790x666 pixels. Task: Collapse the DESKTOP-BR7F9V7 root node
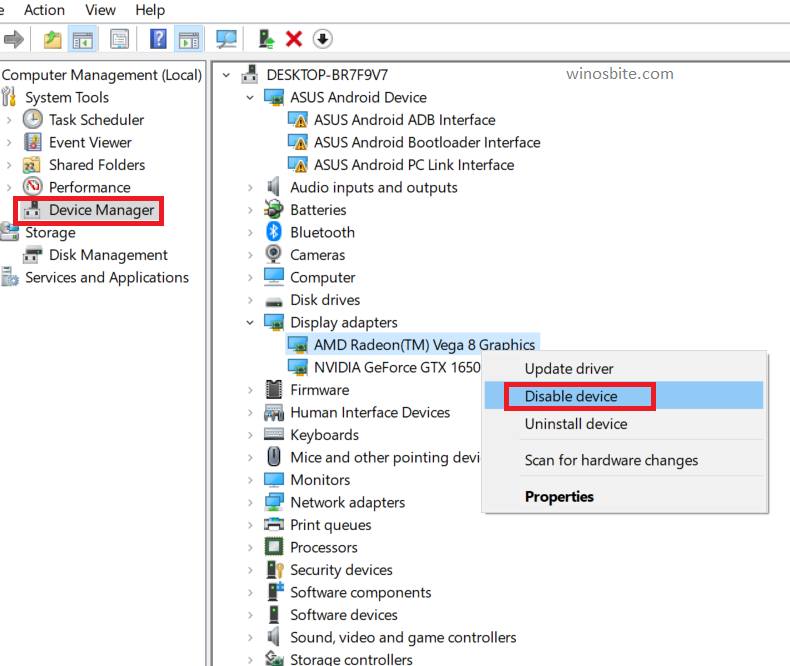[x=227, y=75]
